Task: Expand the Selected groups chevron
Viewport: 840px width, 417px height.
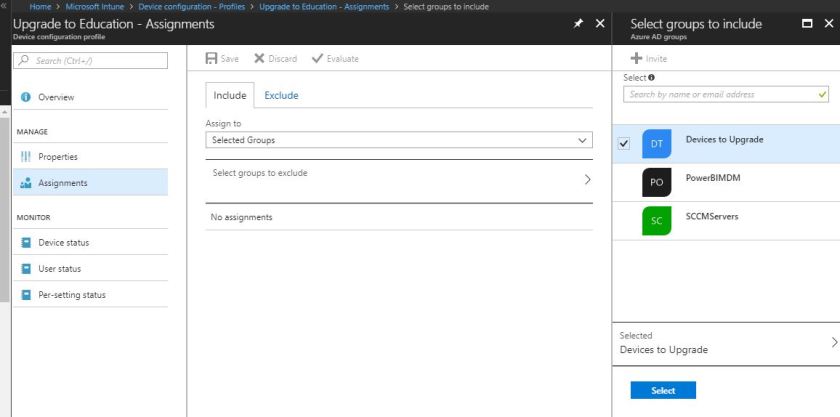Action: [x=834, y=342]
